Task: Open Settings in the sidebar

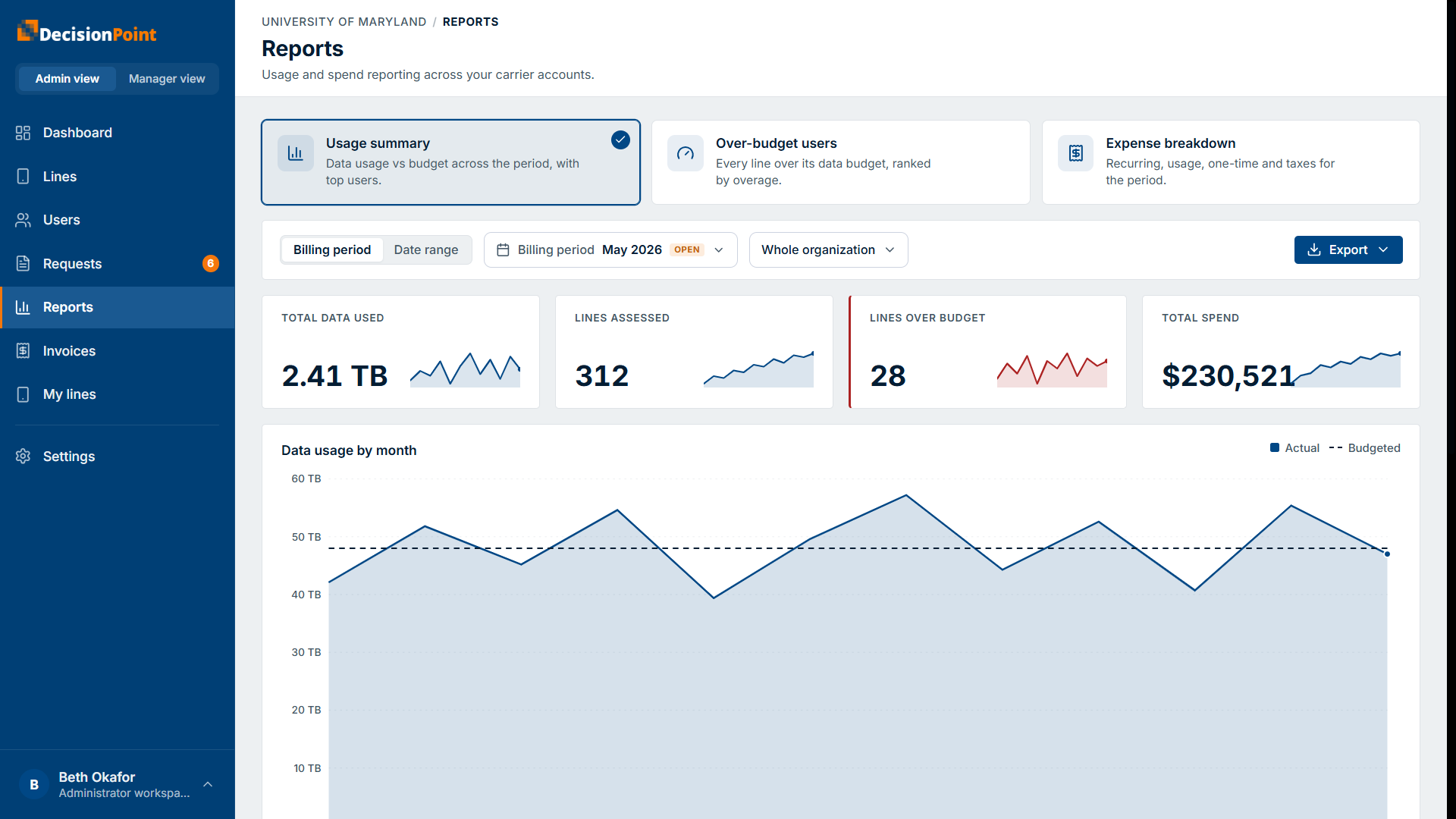Action: tap(118, 457)
